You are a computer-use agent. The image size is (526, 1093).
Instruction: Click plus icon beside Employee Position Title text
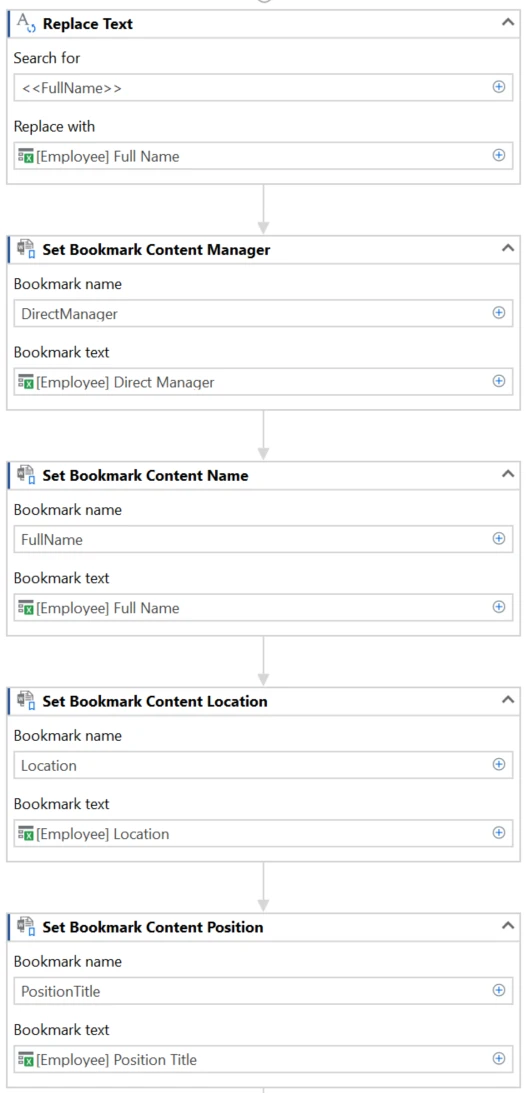tap(499, 1059)
